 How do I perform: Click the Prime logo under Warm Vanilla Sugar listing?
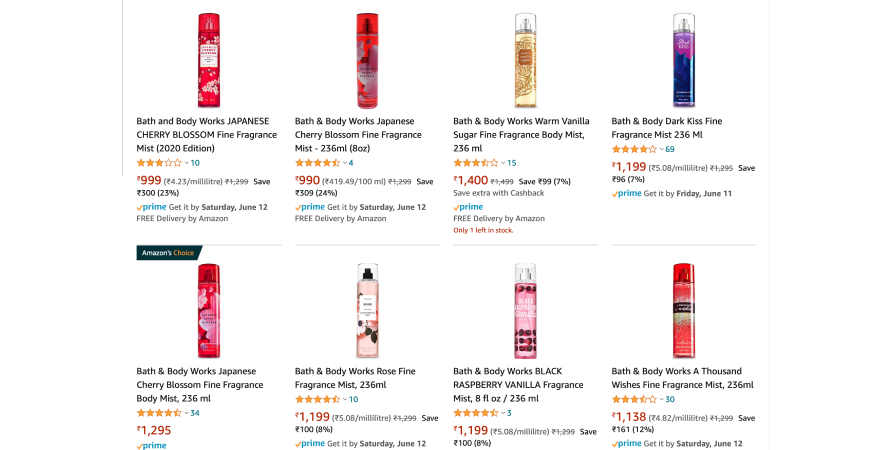pos(468,207)
